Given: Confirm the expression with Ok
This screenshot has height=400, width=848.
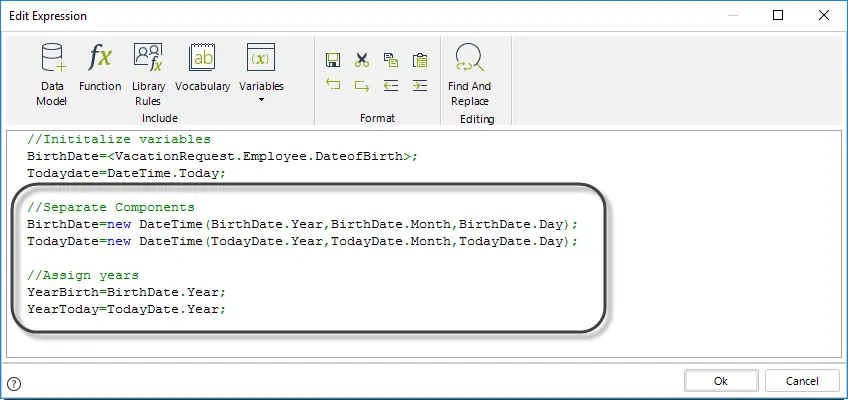Looking at the screenshot, I should (x=721, y=381).
